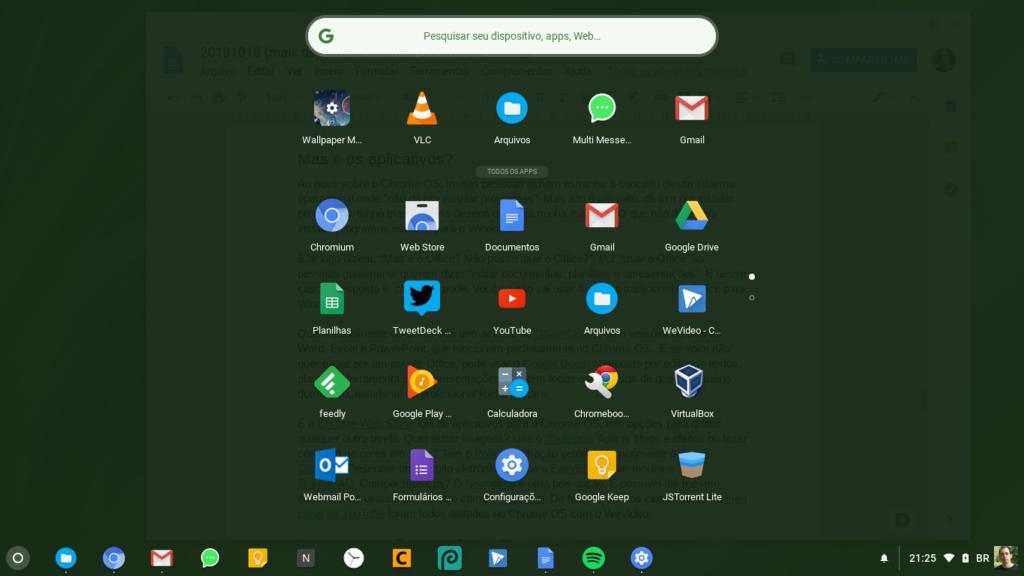
Task: Open the Ajuda menu in Google Docs
Action: click(578, 71)
